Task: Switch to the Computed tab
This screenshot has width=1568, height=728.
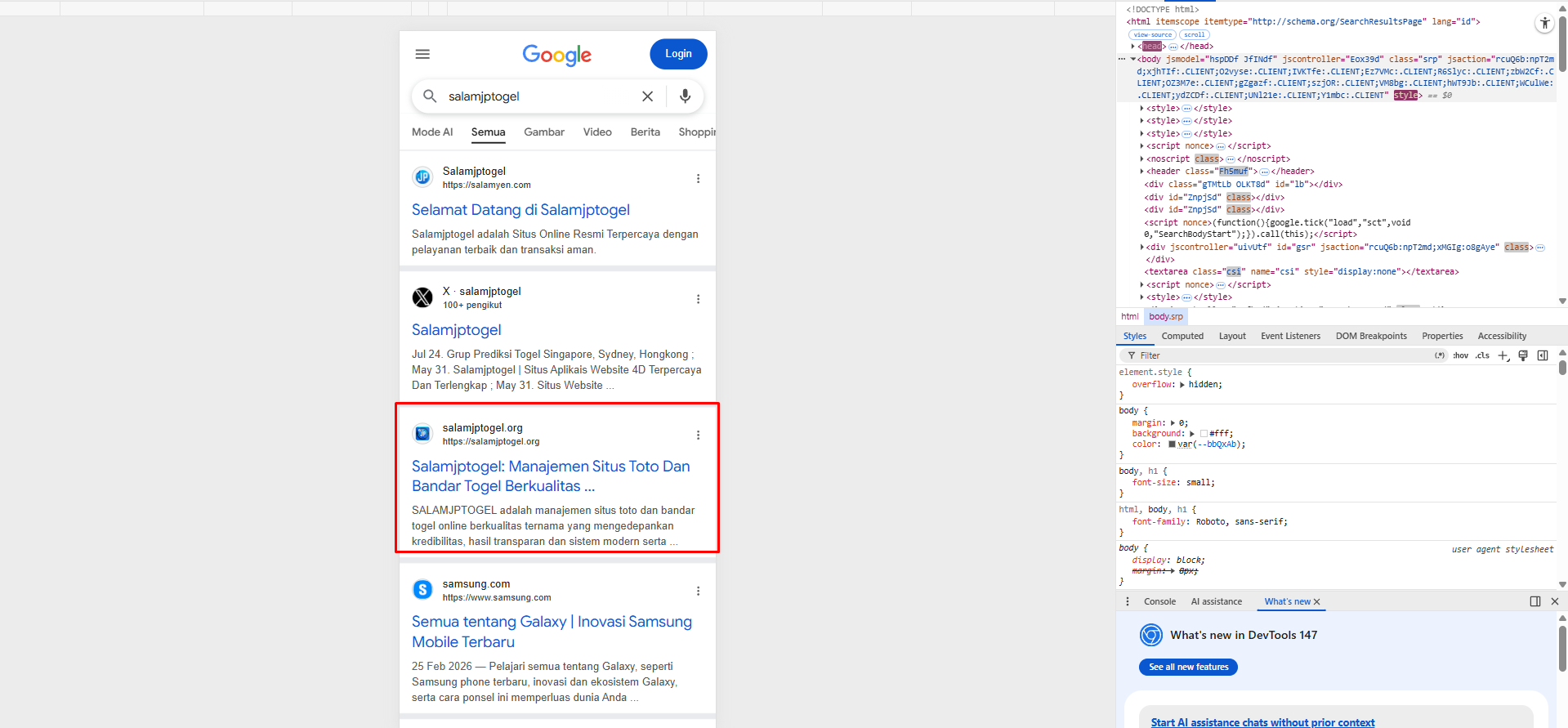Action: pos(1182,336)
